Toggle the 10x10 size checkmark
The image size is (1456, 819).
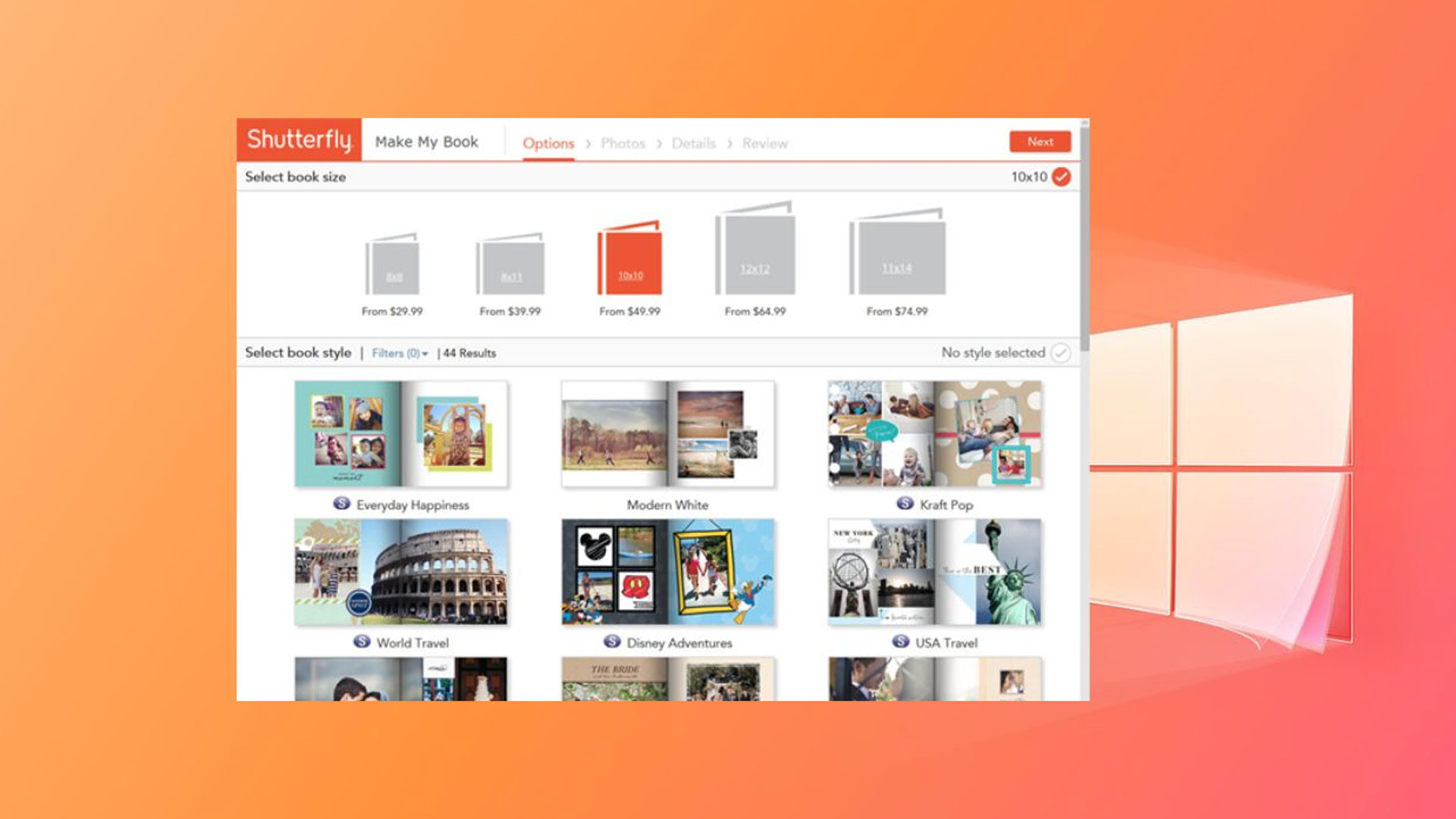click(x=1062, y=177)
